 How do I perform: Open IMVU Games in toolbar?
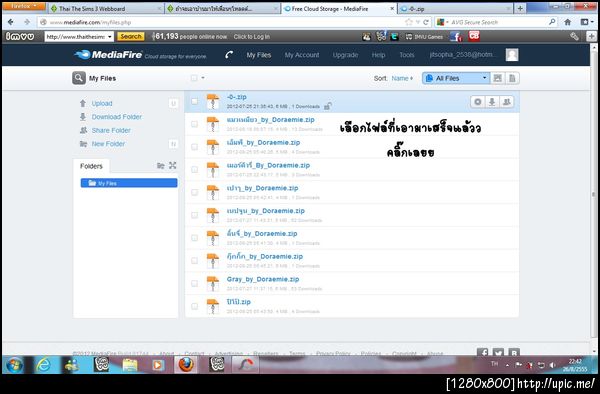point(424,37)
